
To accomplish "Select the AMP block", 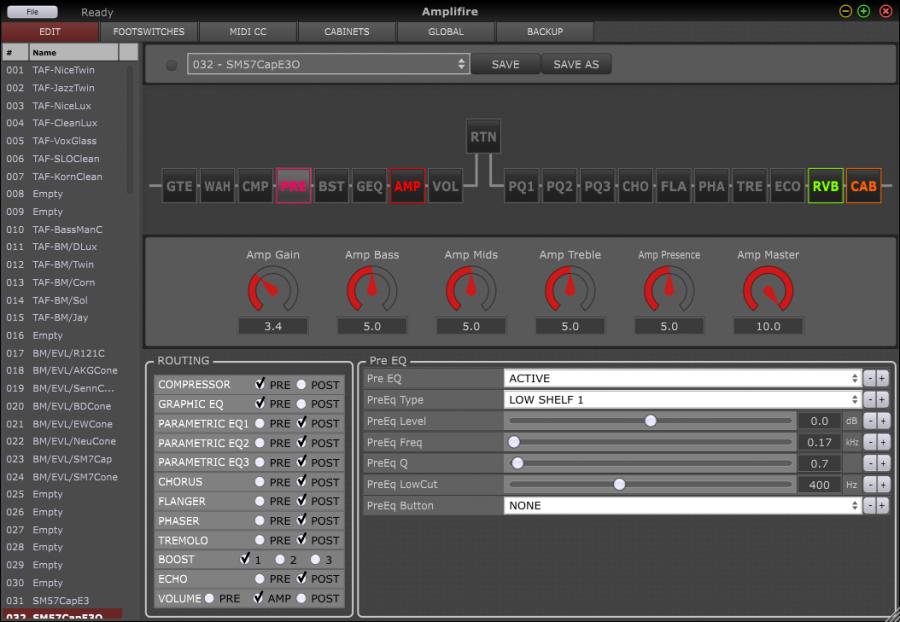I will (x=408, y=186).
